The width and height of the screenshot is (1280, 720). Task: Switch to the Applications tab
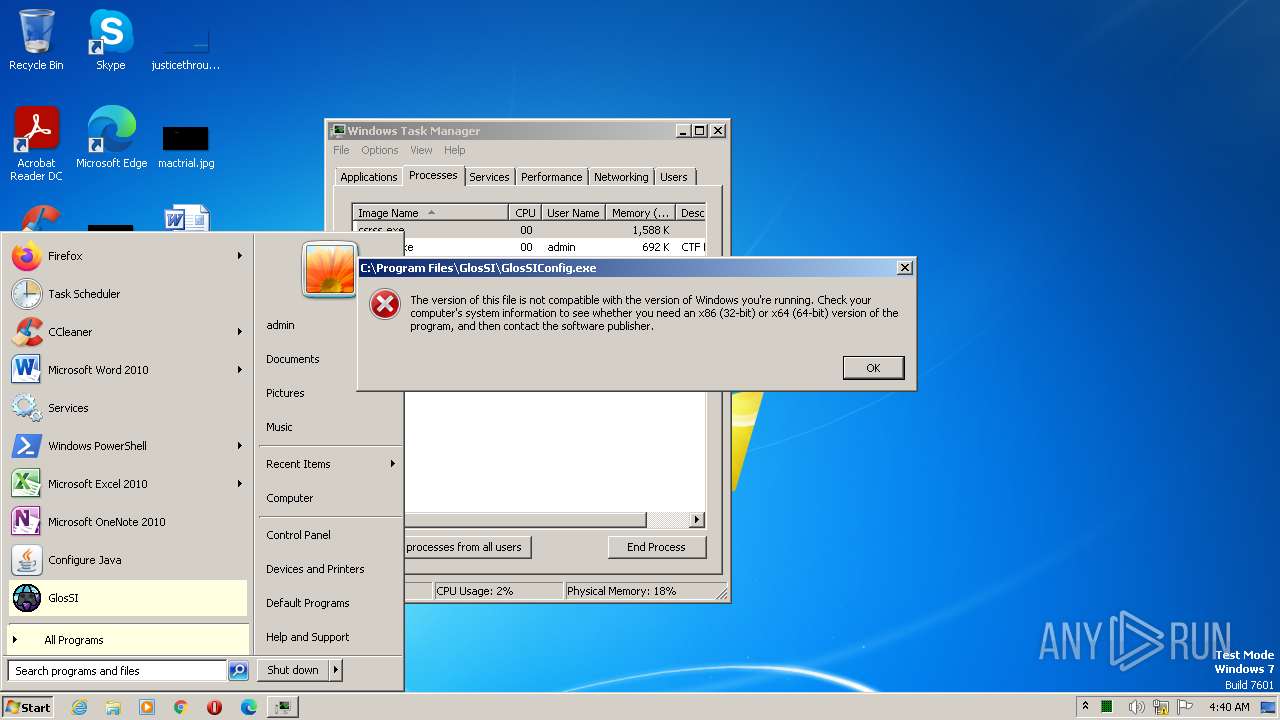tap(369, 177)
